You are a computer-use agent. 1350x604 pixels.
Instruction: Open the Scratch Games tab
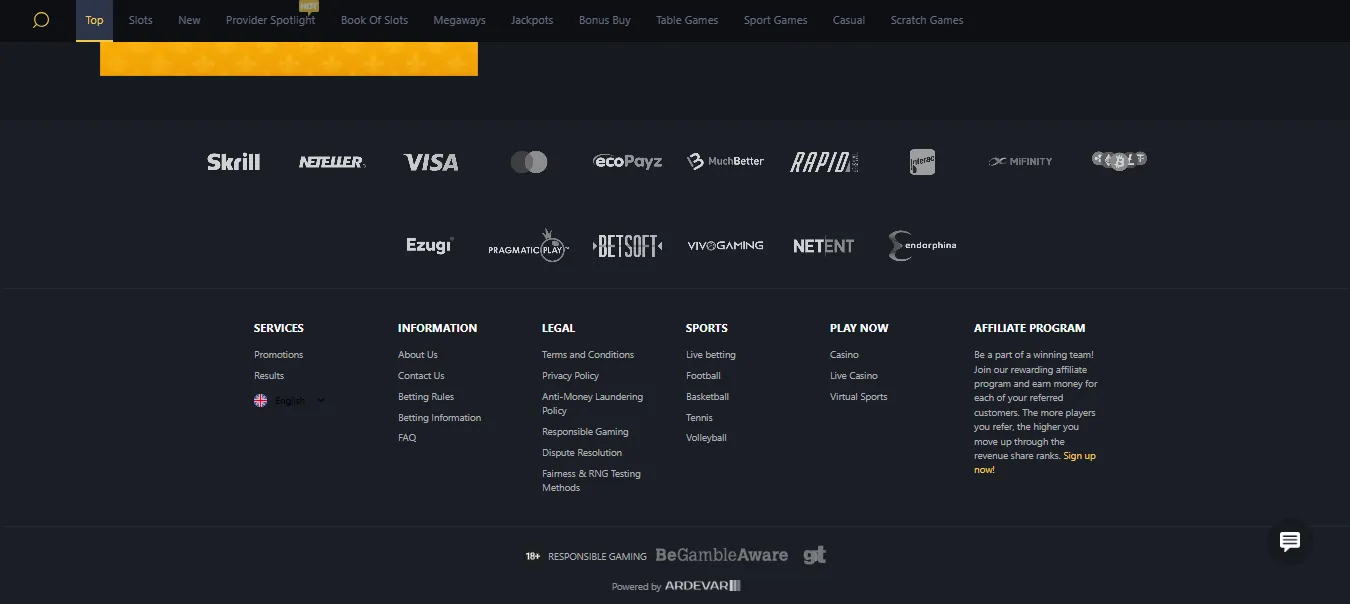tap(927, 20)
